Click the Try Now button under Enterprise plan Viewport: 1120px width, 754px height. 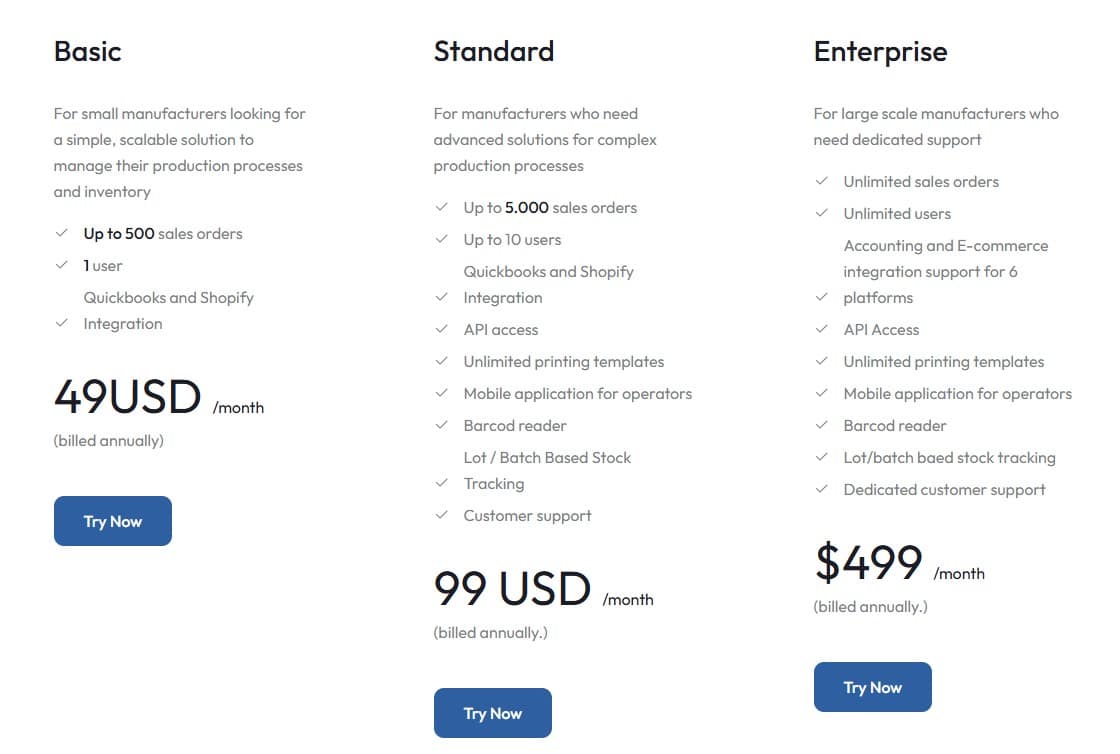872,687
